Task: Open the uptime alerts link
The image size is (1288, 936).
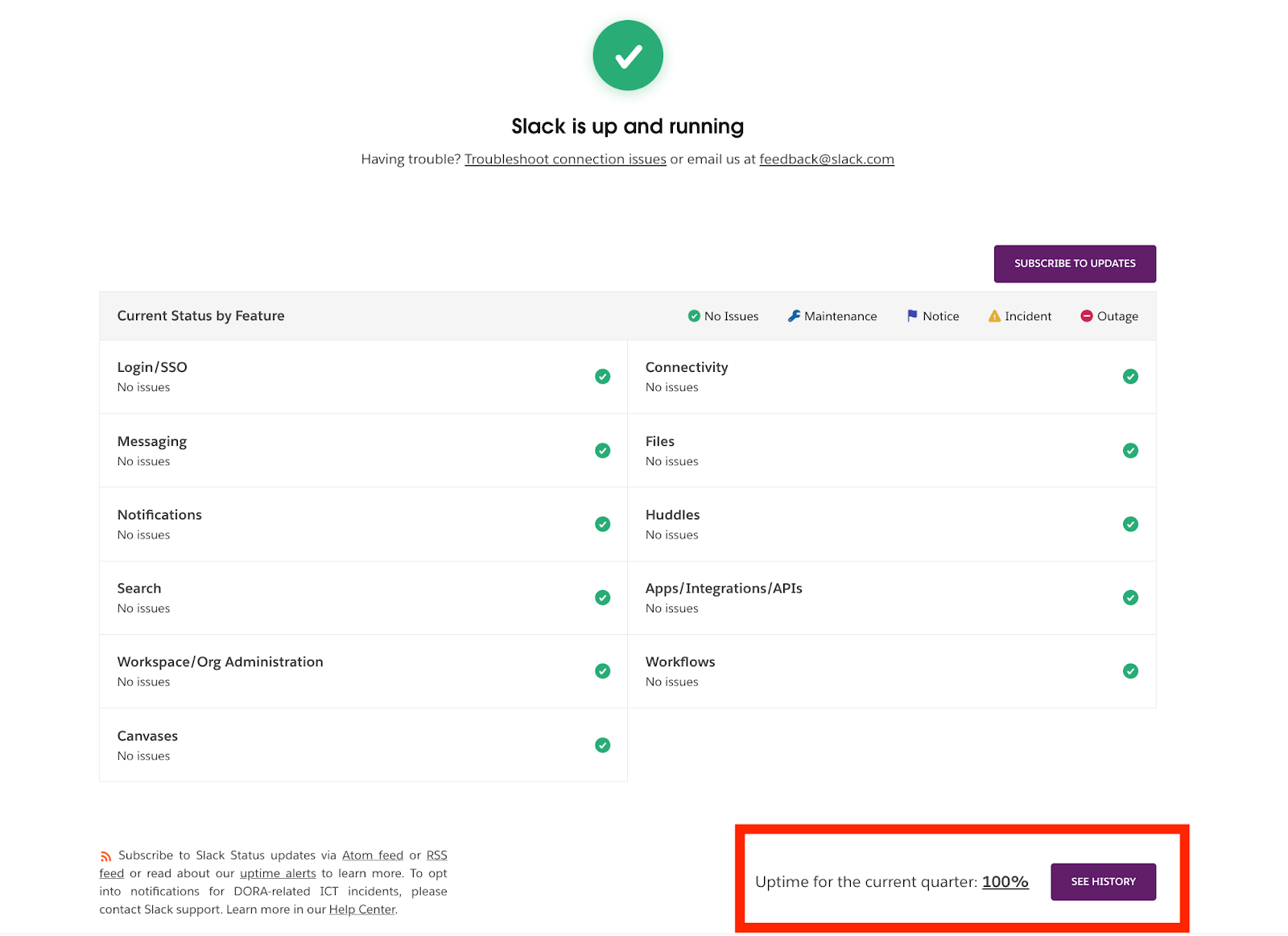Action: click(278, 873)
